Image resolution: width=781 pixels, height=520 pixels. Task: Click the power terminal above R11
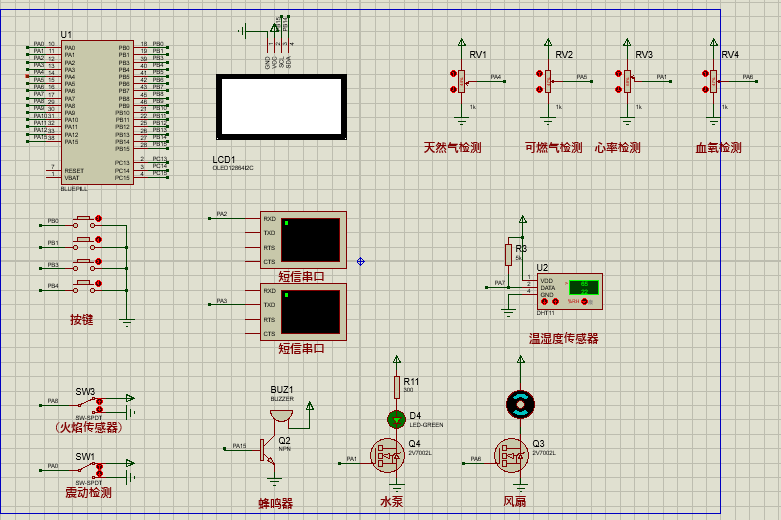pyautogui.click(x=397, y=360)
